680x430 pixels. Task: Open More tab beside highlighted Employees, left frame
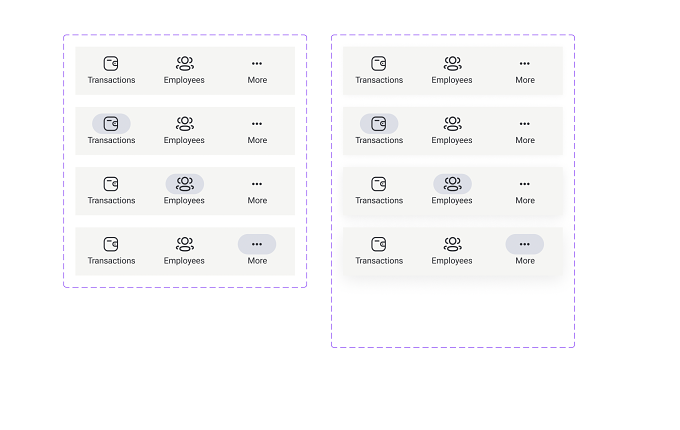[x=257, y=191]
